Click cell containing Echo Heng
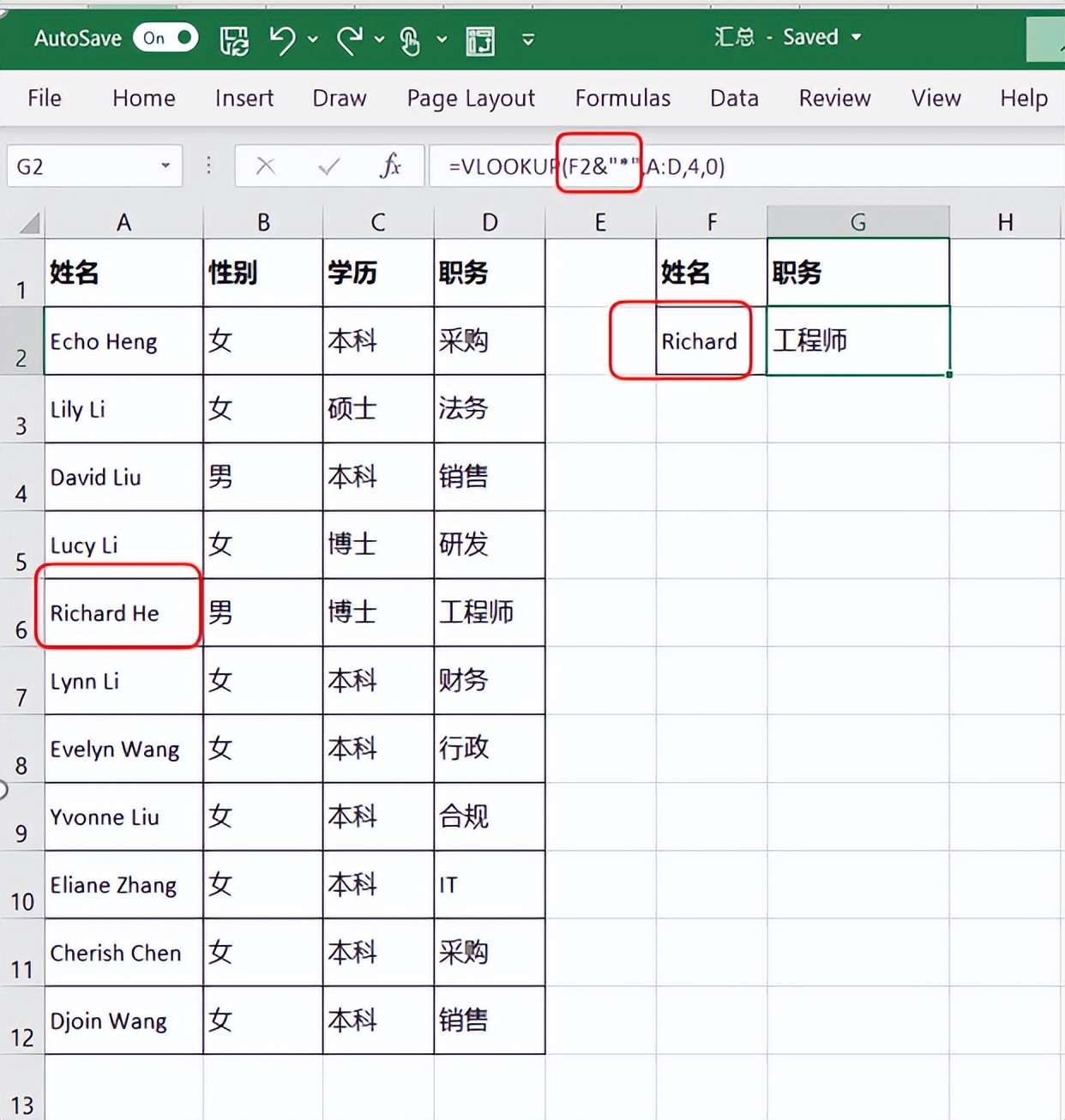This screenshot has width=1065, height=1120. pos(123,340)
